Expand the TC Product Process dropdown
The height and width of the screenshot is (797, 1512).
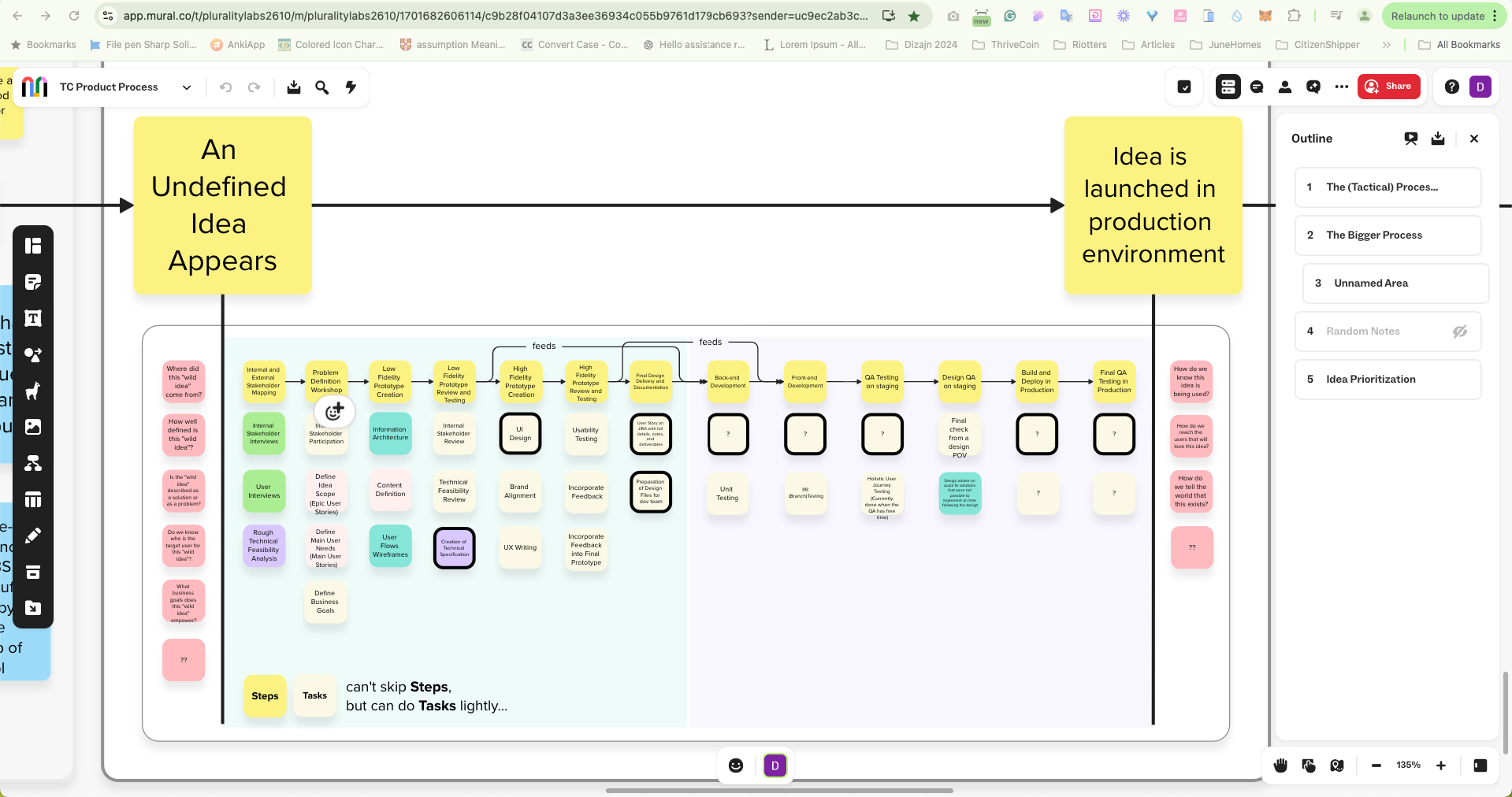[x=187, y=87]
